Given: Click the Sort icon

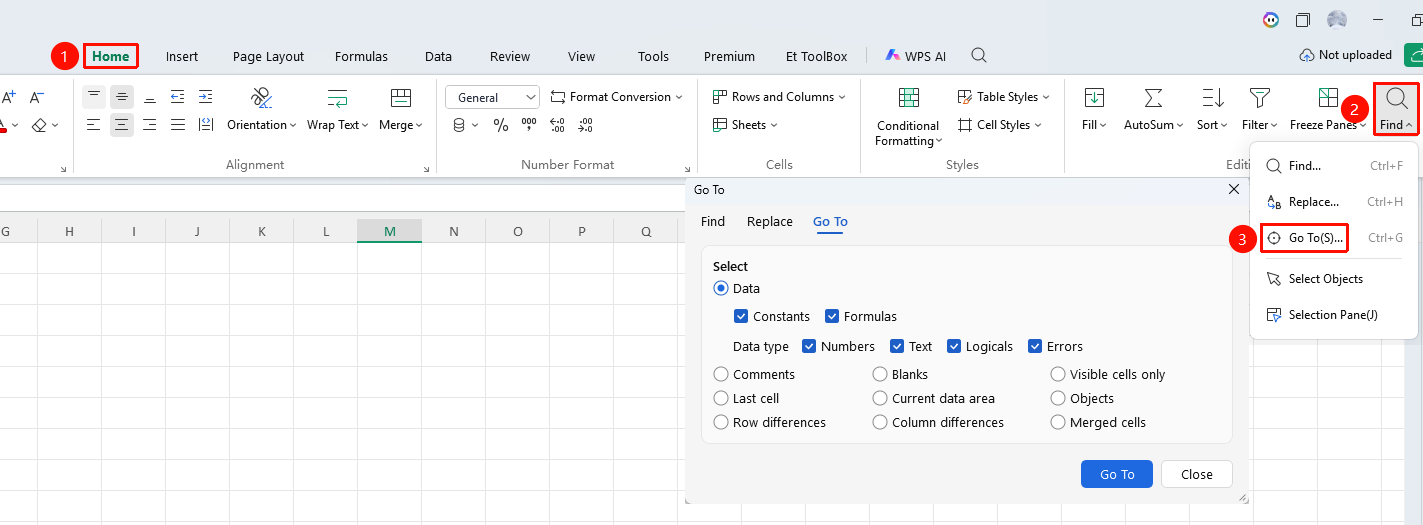Looking at the screenshot, I should click(1213, 98).
